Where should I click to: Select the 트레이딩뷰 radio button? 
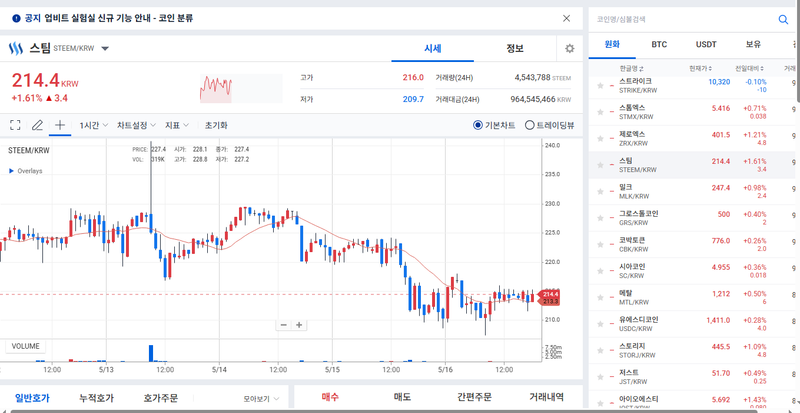[x=530, y=125]
